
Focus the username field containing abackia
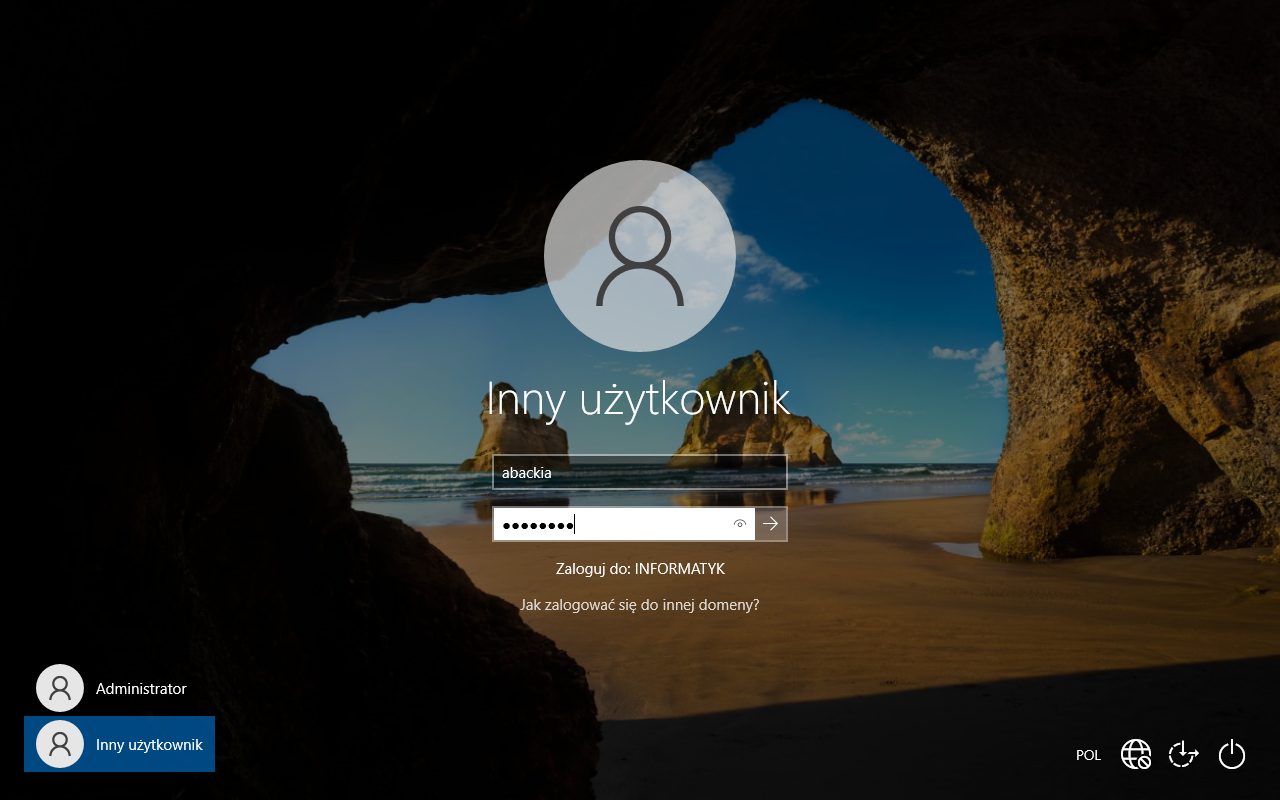pos(640,473)
